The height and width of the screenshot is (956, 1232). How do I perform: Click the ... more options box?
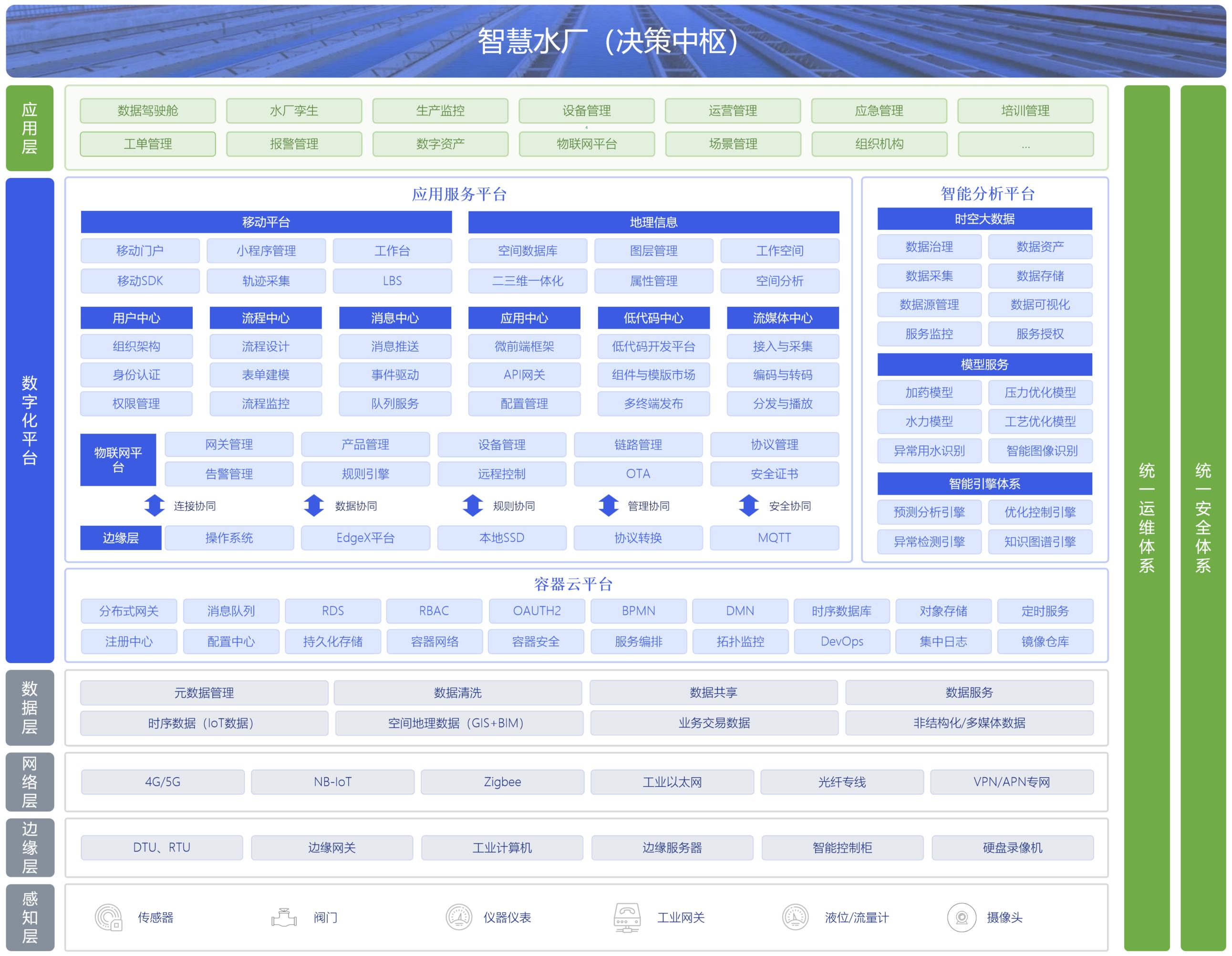[x=1025, y=144]
